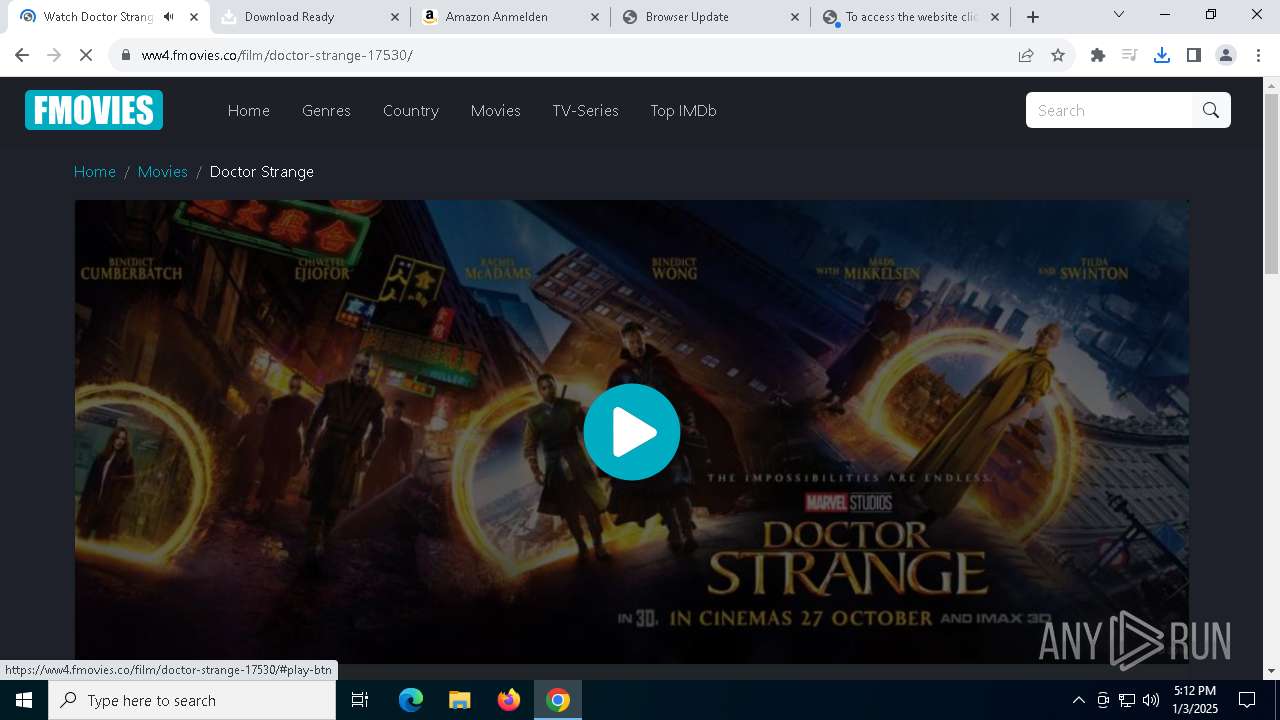Screen dimensions: 1280x720
Task: Click the scrollbar down arrow
Action: coord(1271,671)
